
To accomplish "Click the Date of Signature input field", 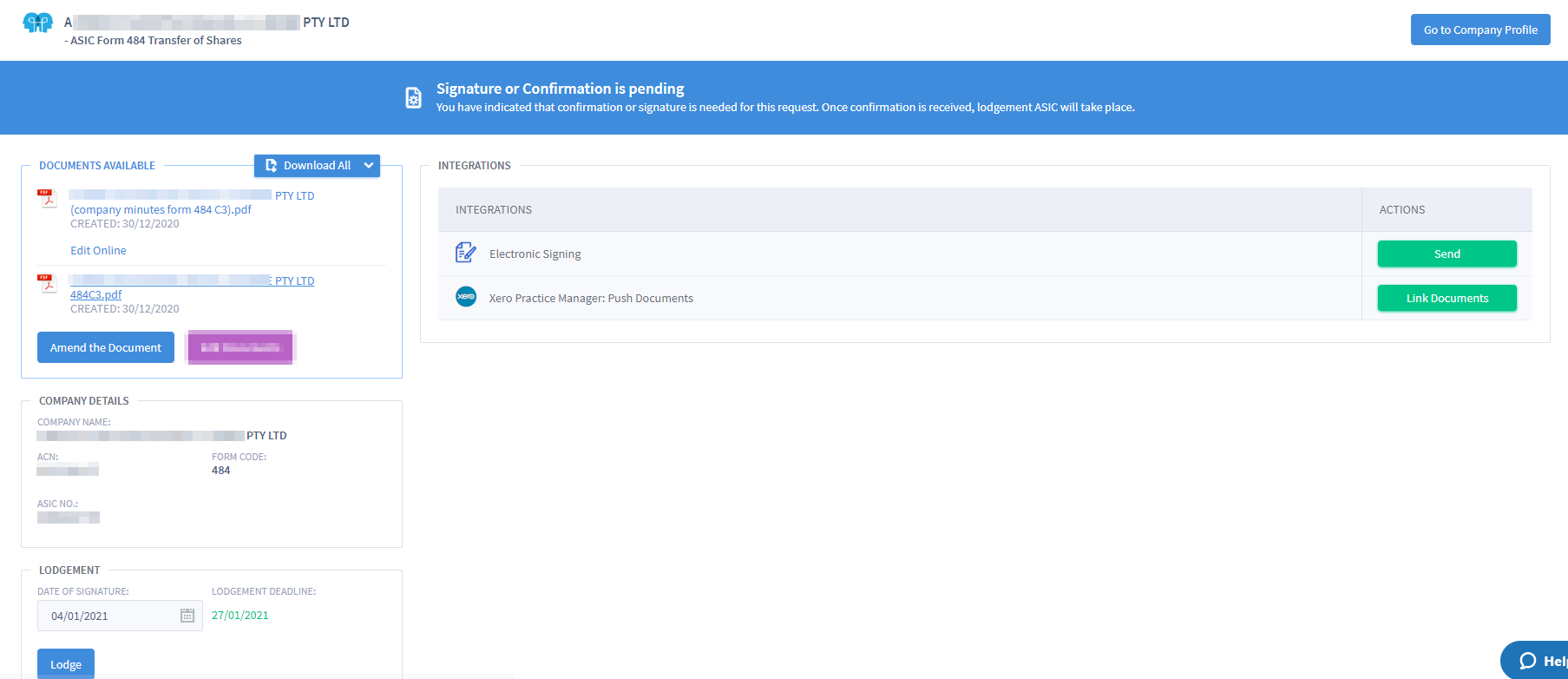I will (x=108, y=616).
